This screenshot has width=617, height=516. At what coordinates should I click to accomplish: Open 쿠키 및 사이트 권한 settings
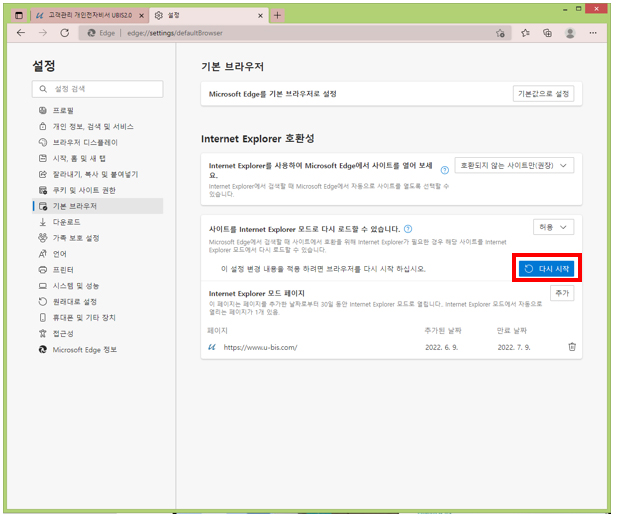pyautogui.click(x=98, y=190)
